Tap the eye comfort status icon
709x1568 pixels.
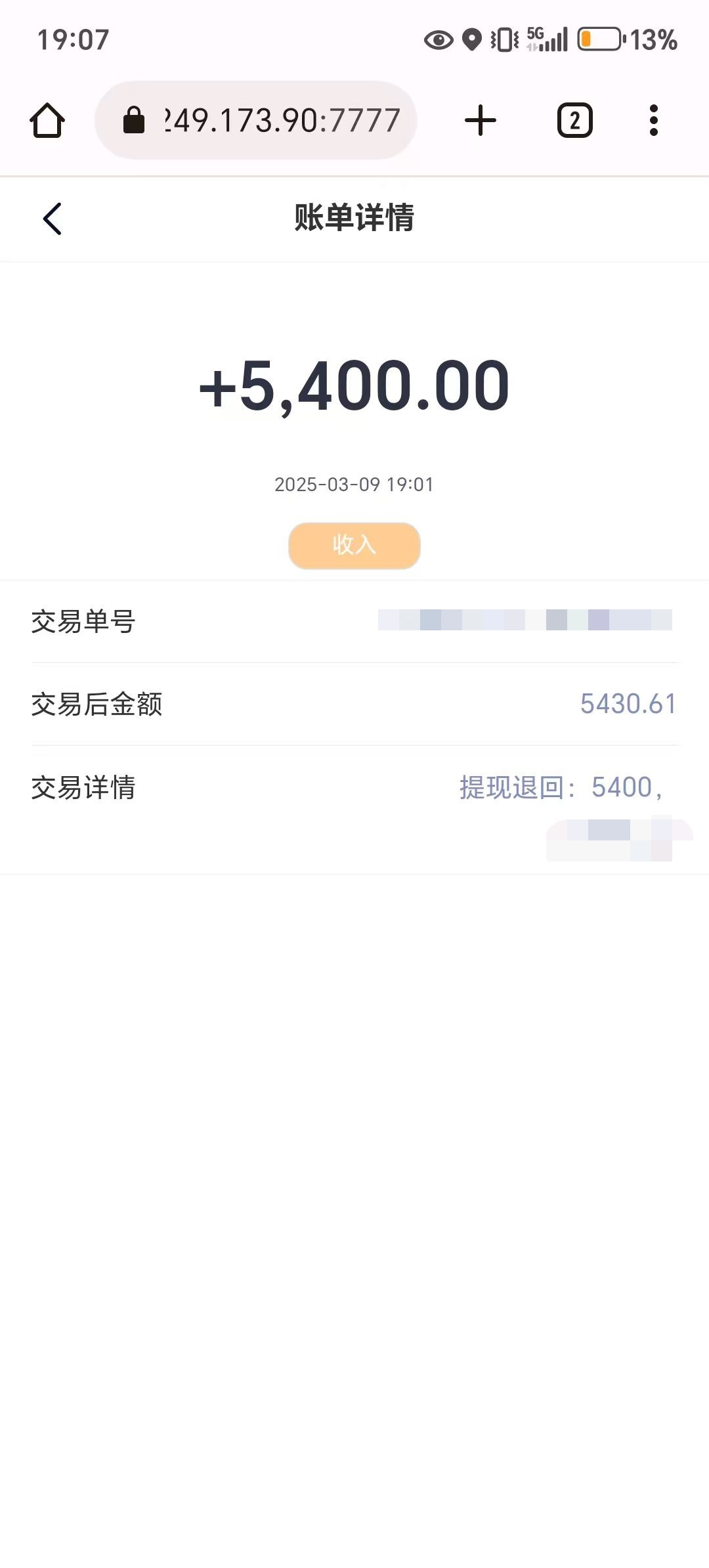pyautogui.click(x=439, y=40)
